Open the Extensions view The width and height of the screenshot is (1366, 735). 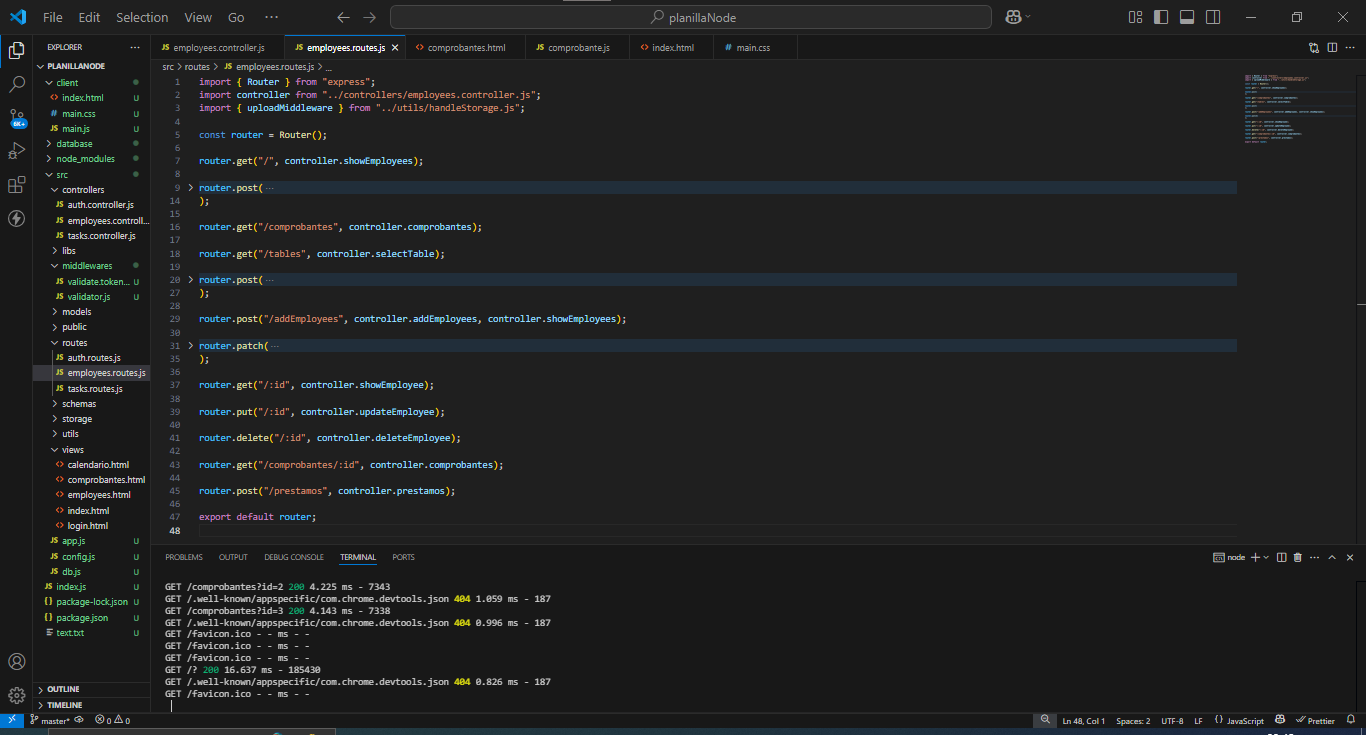pyautogui.click(x=16, y=185)
